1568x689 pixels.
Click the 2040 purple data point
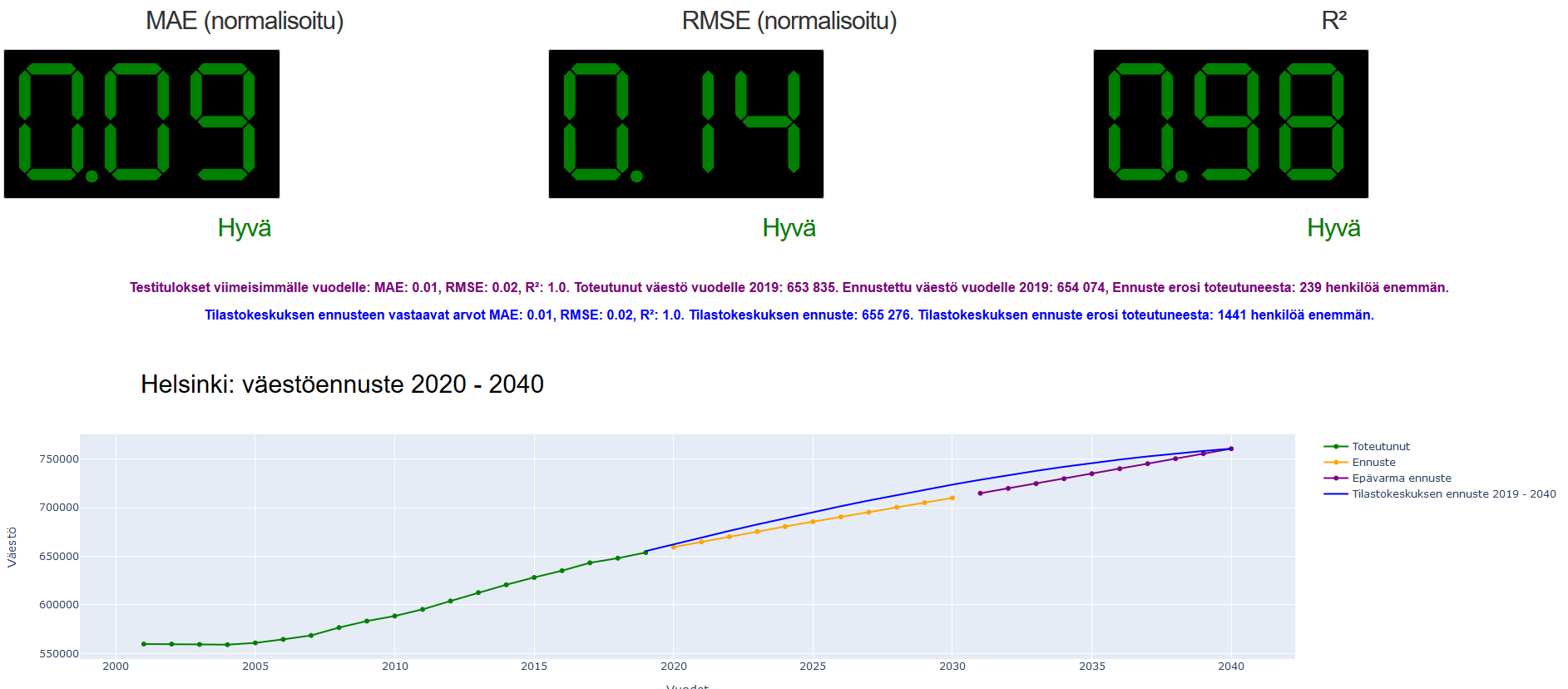click(x=1231, y=449)
